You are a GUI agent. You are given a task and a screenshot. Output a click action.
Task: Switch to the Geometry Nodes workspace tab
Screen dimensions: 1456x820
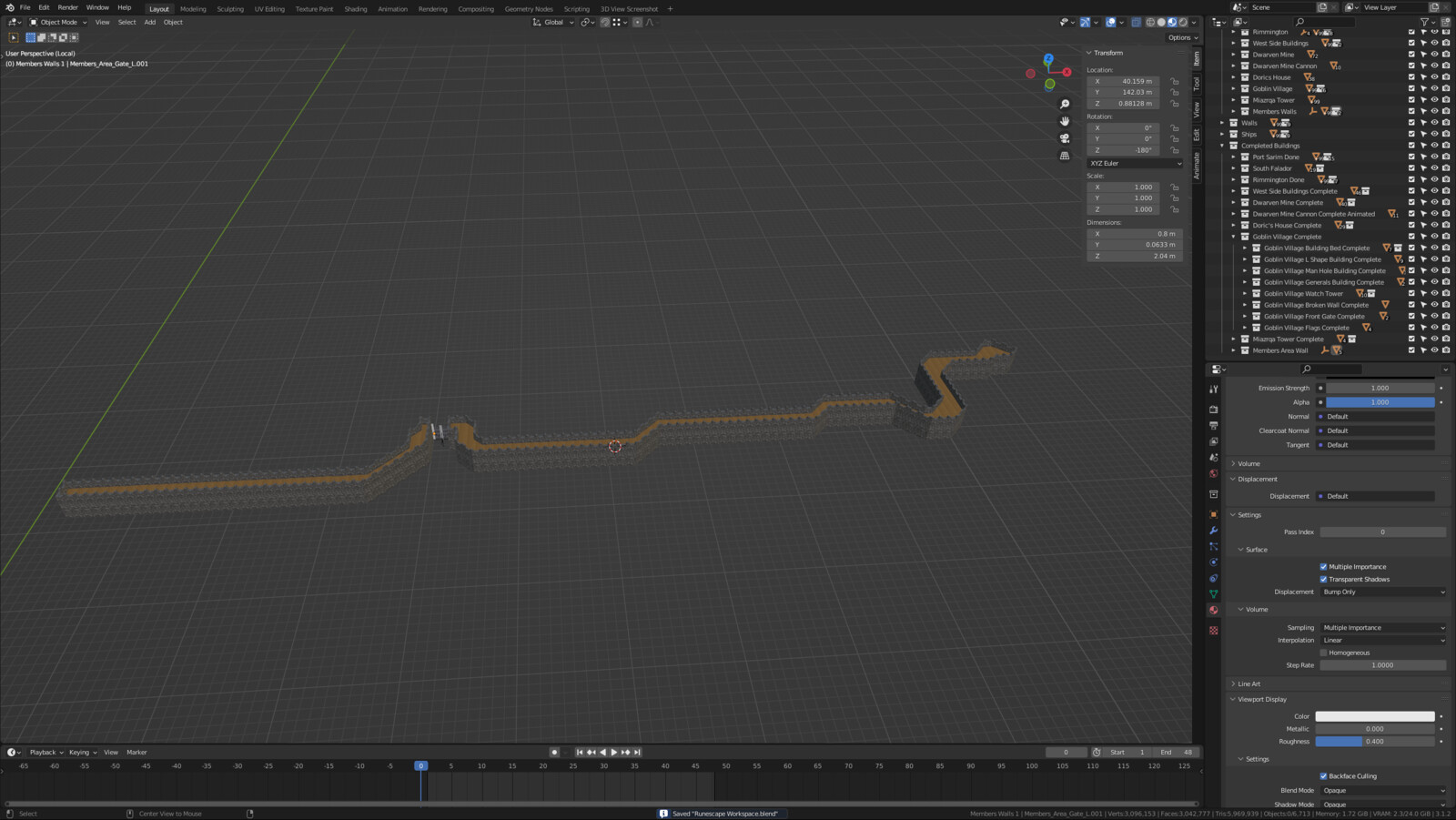tap(529, 9)
